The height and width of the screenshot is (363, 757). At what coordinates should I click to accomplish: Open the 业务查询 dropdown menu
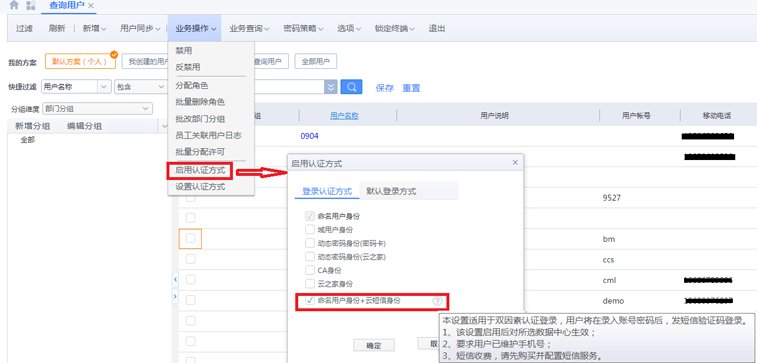click(x=249, y=28)
